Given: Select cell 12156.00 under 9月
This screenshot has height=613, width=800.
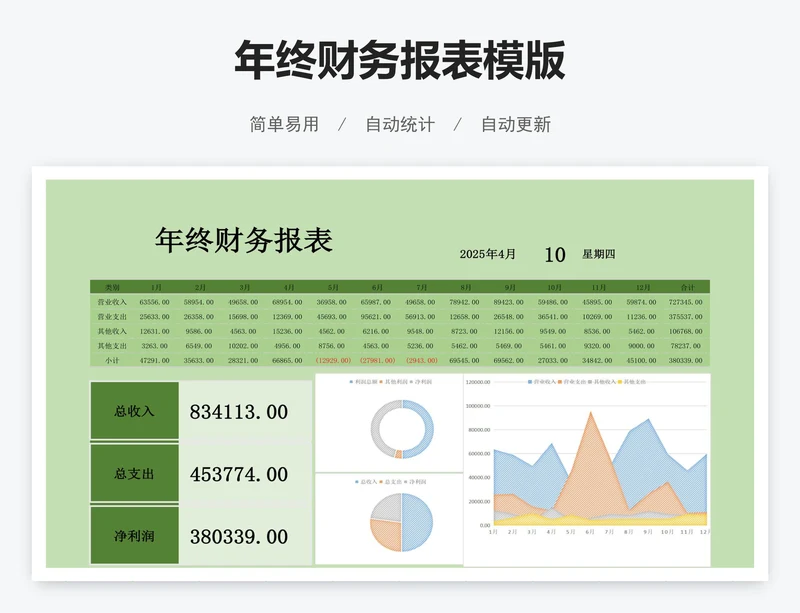Looking at the screenshot, I should tap(509, 331).
